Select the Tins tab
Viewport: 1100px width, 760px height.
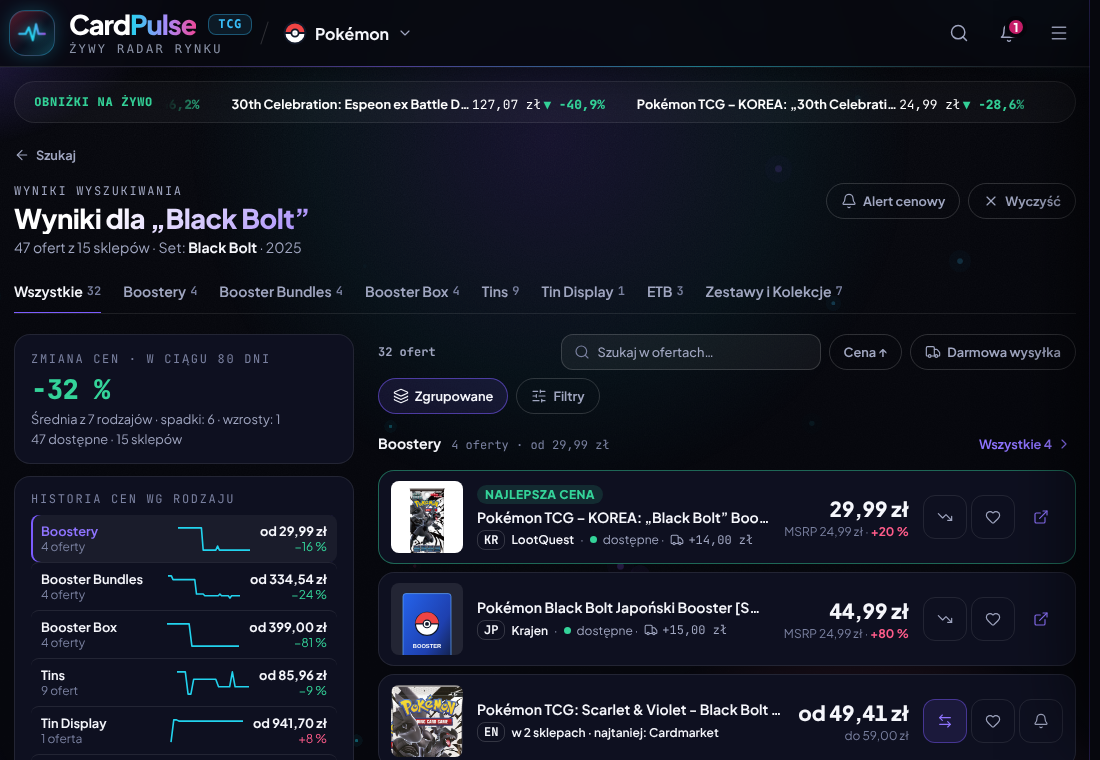[x=500, y=292]
